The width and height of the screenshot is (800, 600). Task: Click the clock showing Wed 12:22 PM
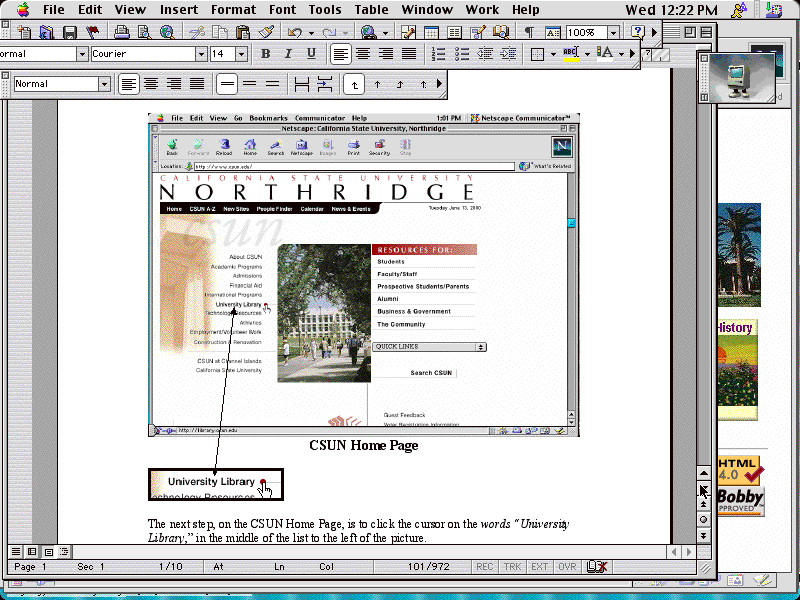point(671,10)
